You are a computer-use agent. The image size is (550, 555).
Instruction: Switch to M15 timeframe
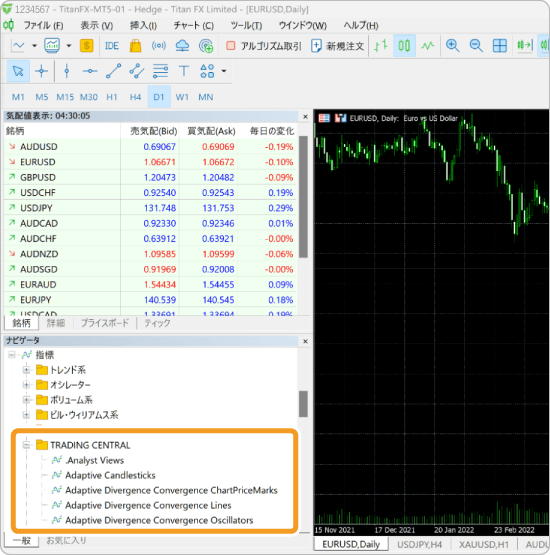[65, 97]
